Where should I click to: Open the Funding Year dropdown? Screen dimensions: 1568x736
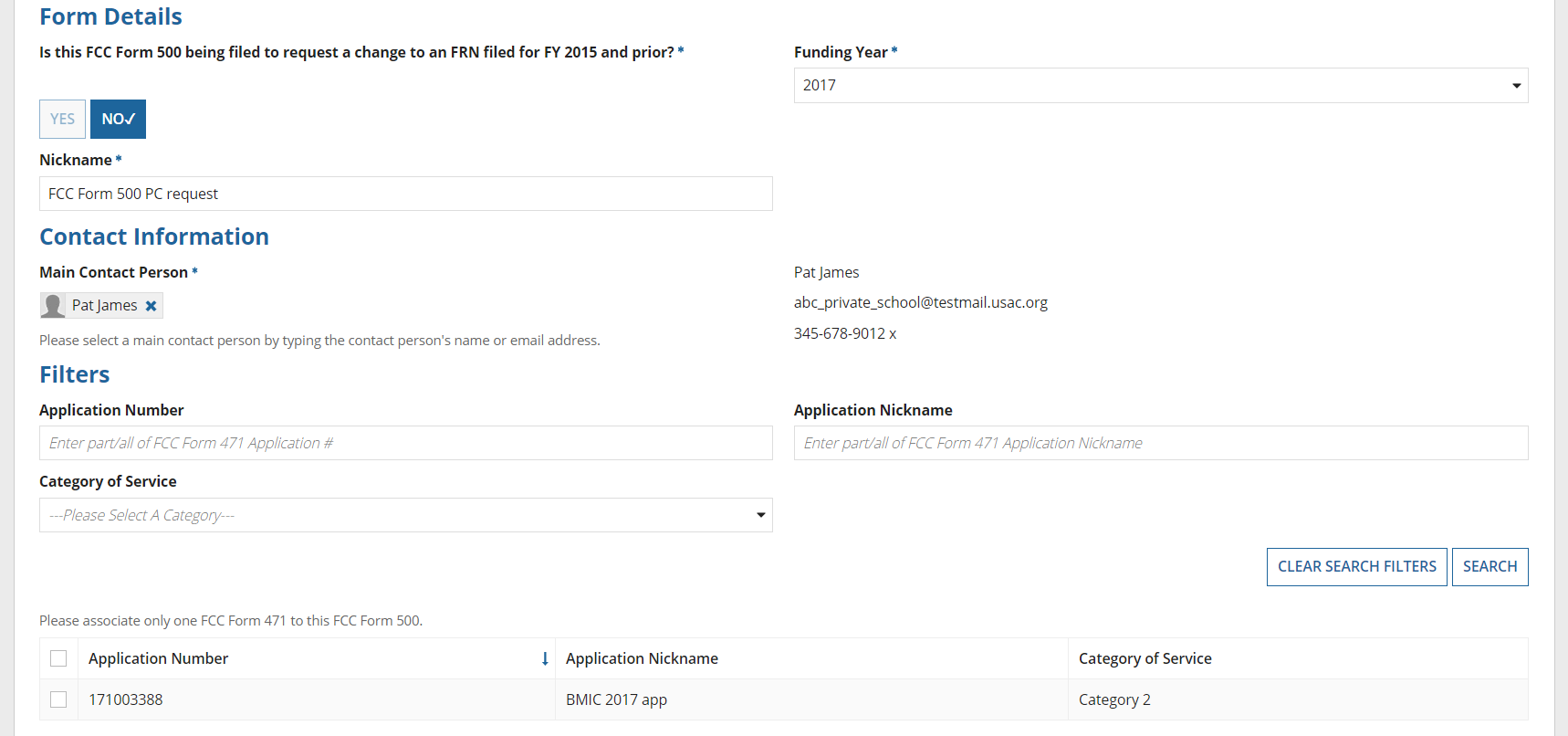coord(1159,85)
